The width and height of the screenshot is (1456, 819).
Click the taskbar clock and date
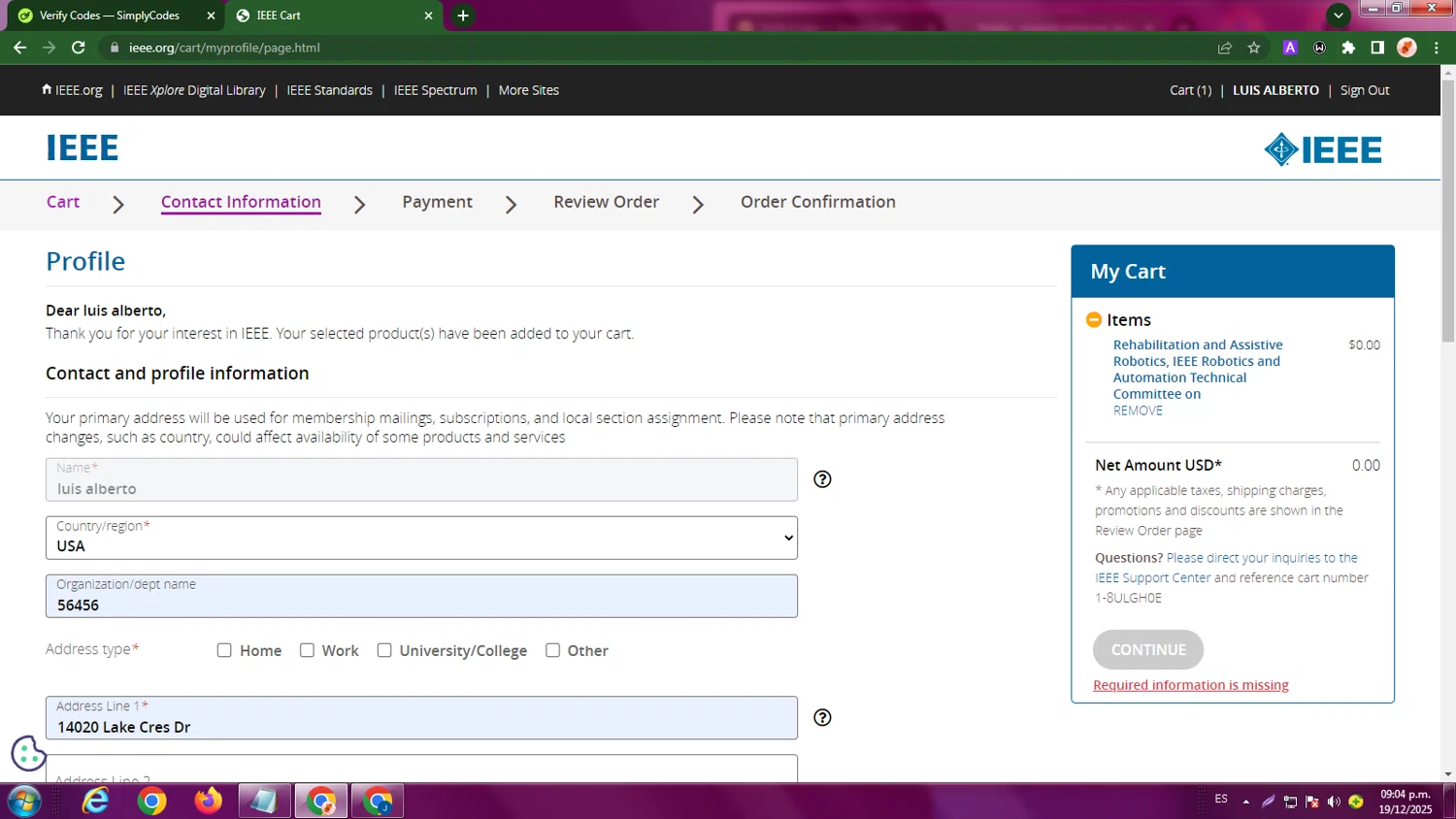click(x=1406, y=802)
